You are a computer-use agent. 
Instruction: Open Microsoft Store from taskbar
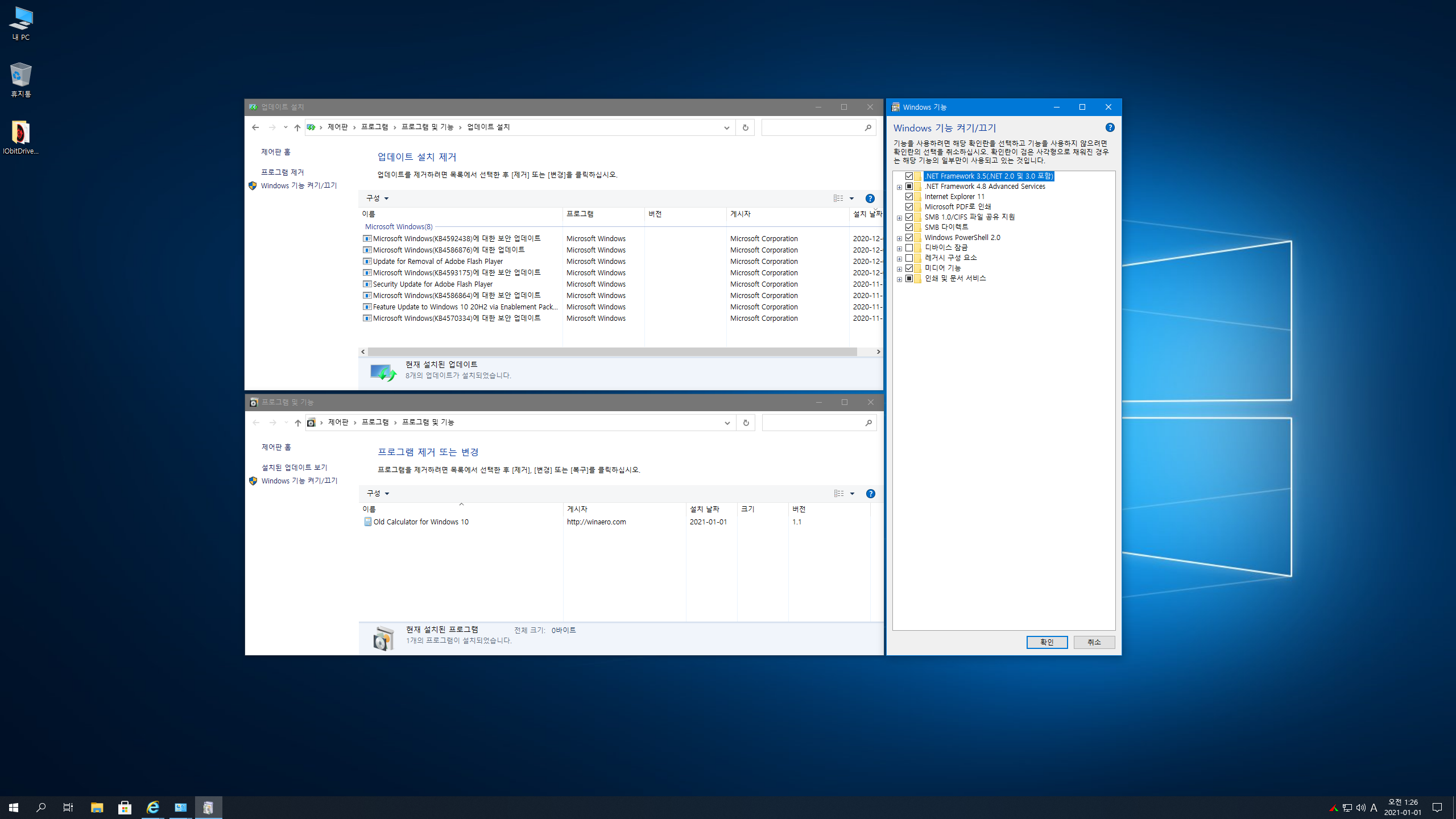(125, 808)
